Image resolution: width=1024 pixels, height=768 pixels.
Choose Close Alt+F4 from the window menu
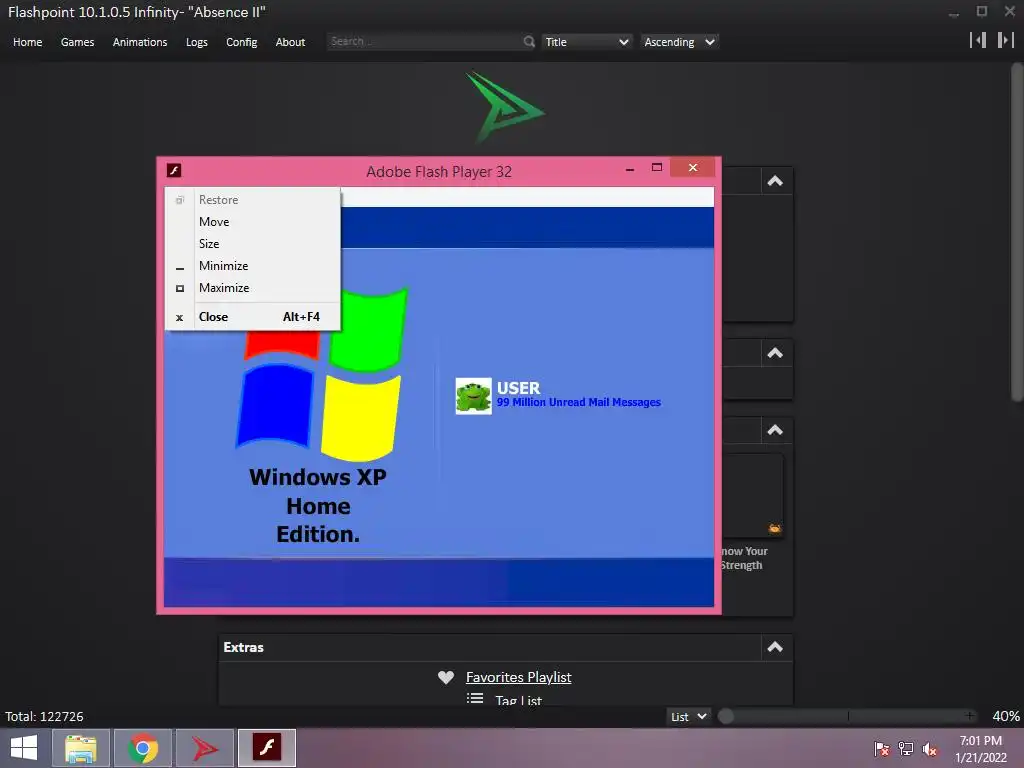click(253, 317)
